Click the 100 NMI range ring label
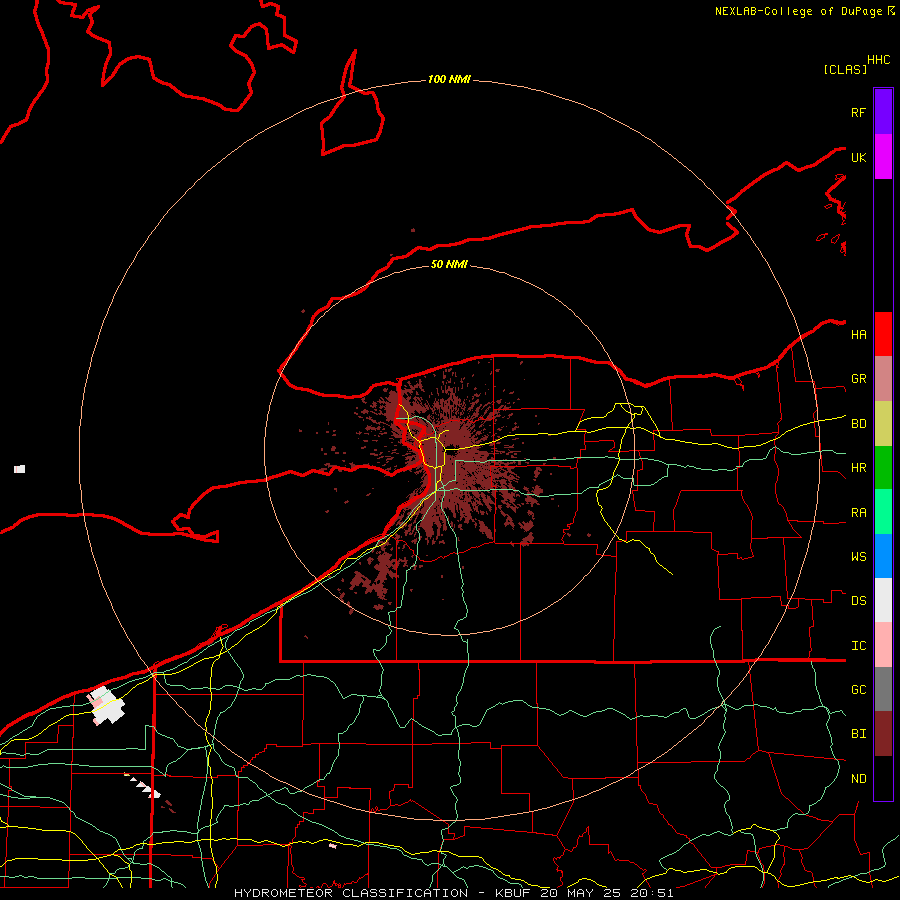 [449, 79]
